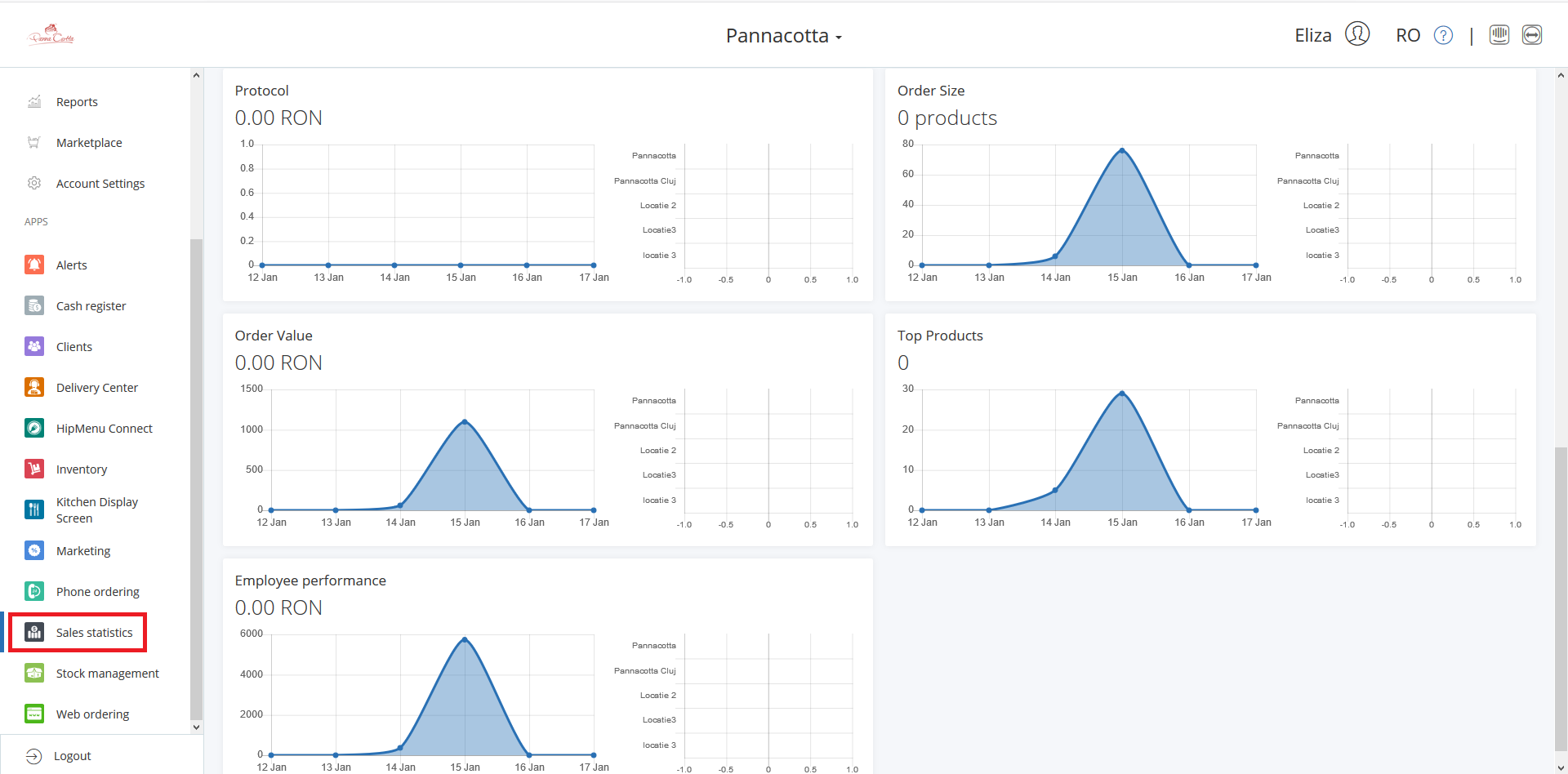Open the help question mark icon

point(1444,35)
